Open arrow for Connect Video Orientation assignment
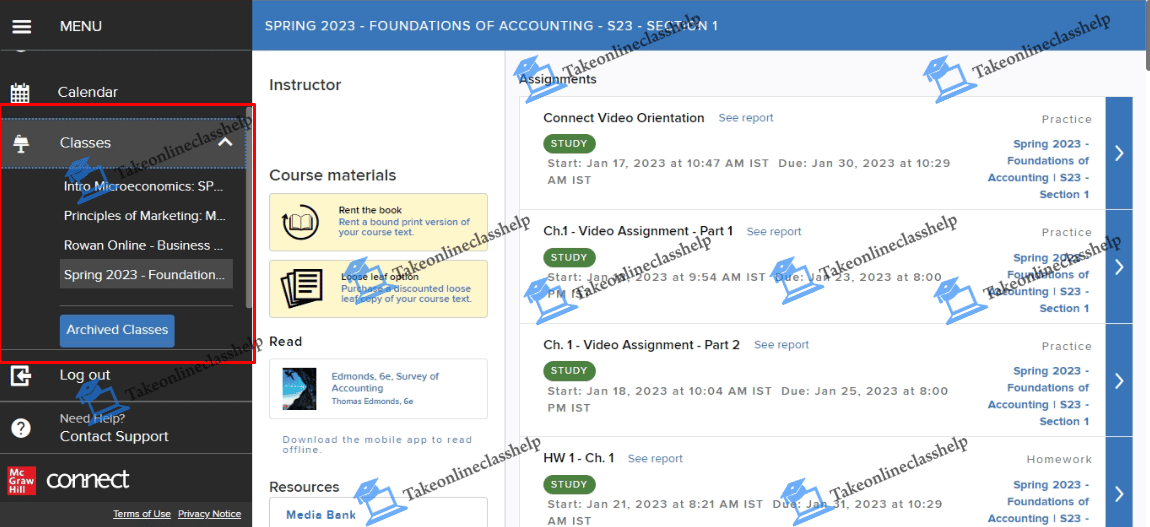The height and width of the screenshot is (527, 1150). (x=1119, y=153)
